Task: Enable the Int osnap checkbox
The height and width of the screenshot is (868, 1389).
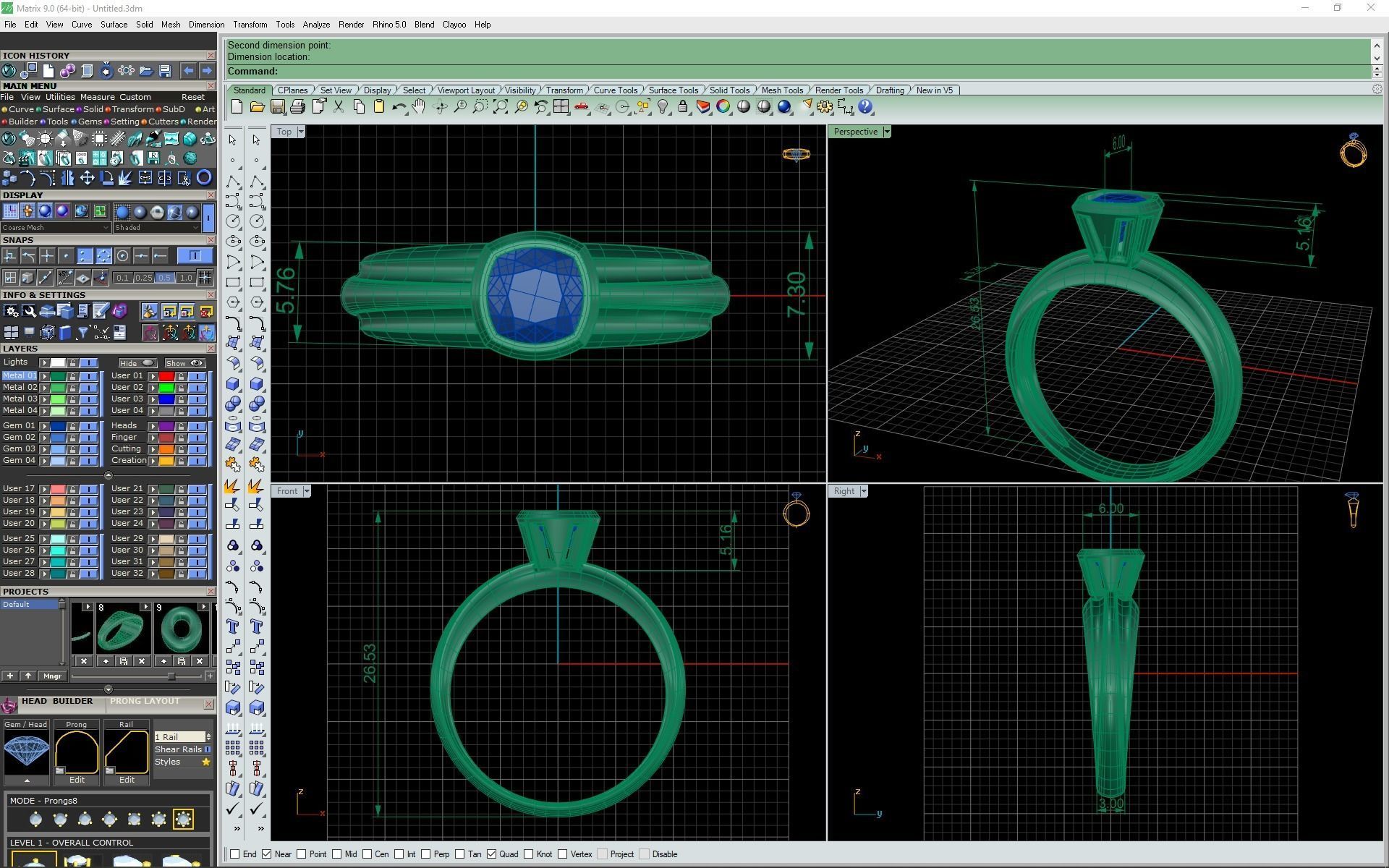Action: pyautogui.click(x=399, y=854)
